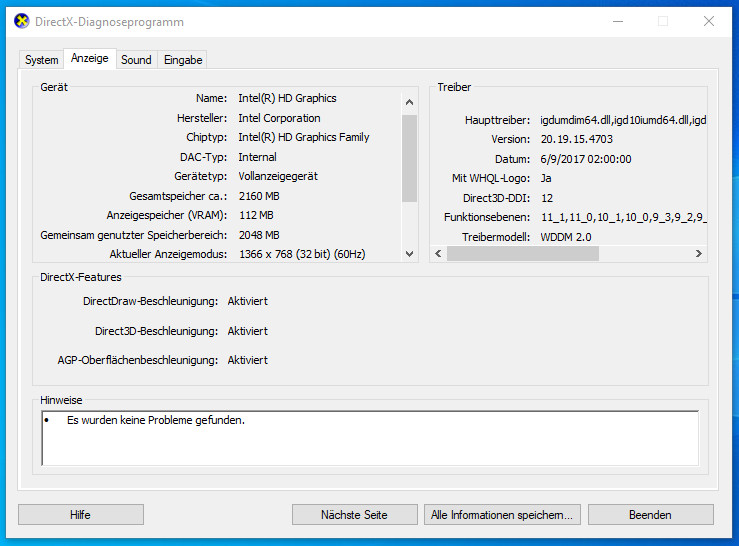The height and width of the screenshot is (546, 739).
Task: Click the 112 MB VRAM value
Action: [256, 215]
